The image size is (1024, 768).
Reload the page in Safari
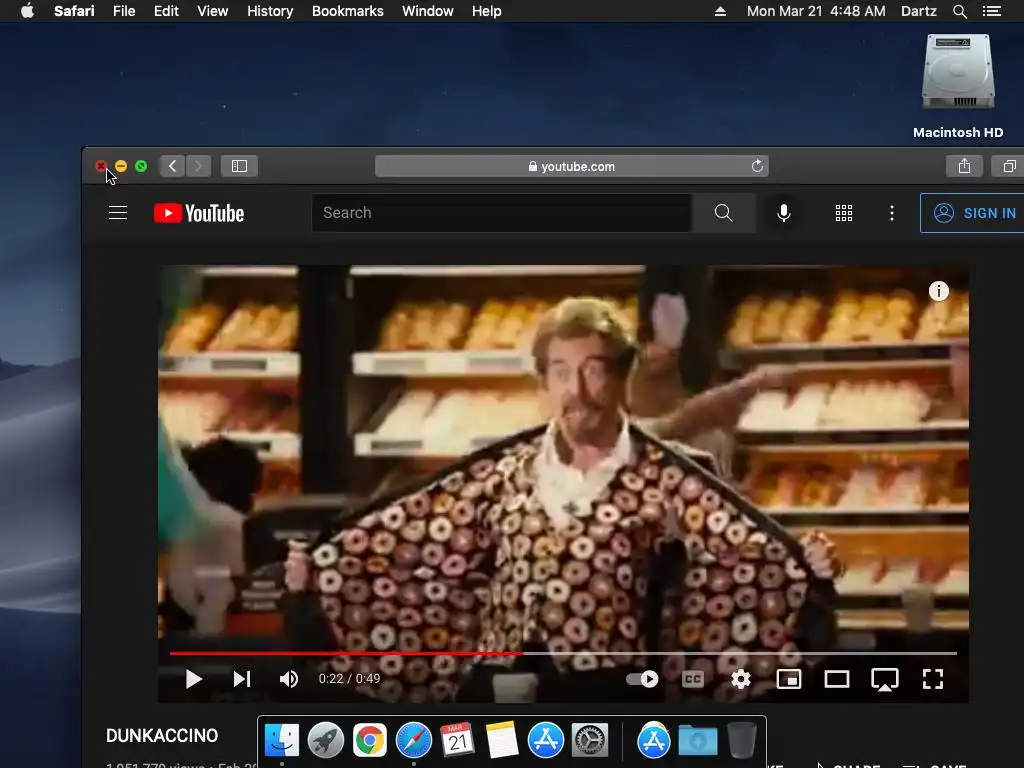point(757,166)
